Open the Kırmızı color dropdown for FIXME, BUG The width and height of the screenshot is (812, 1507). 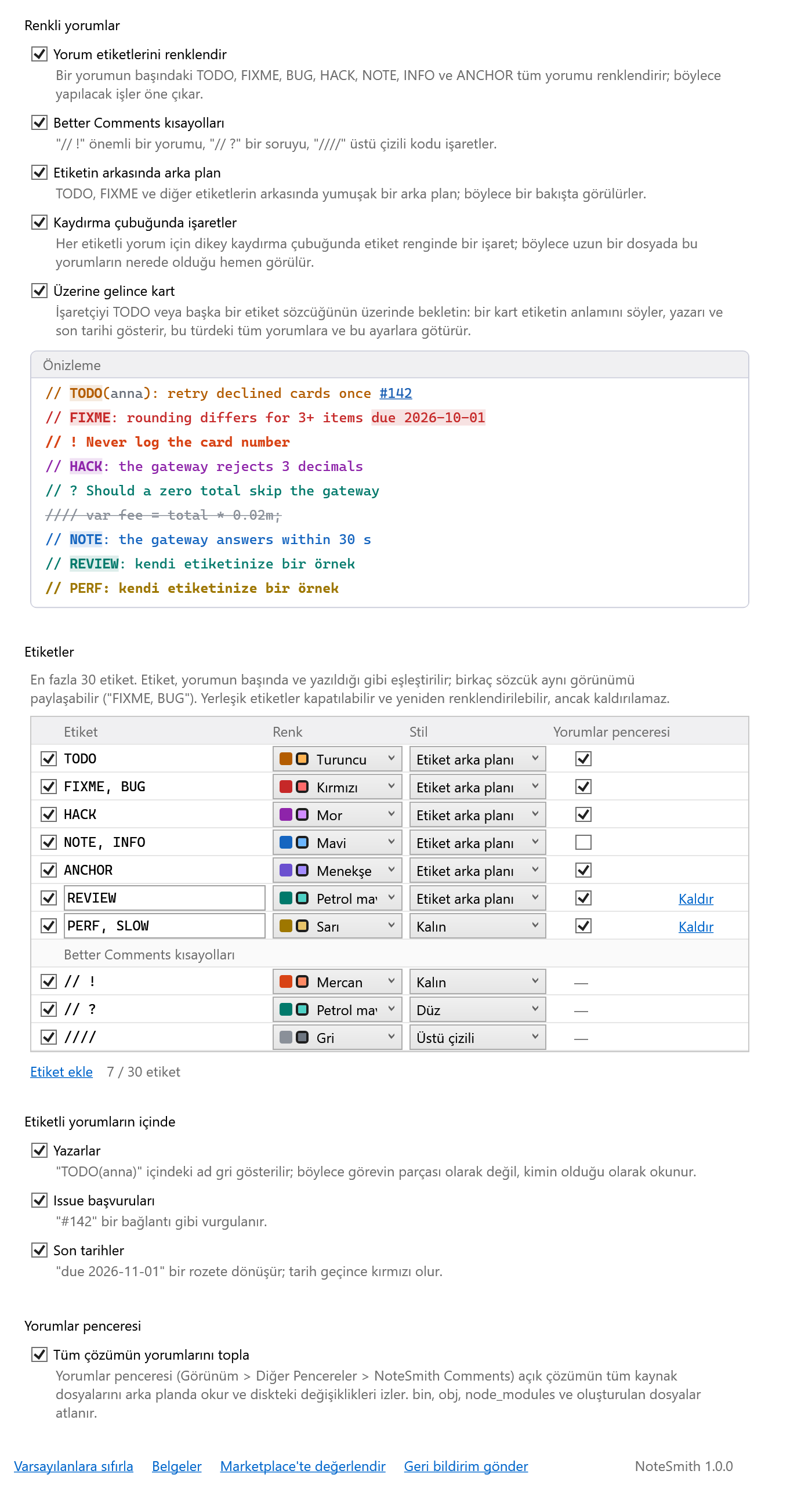click(338, 787)
